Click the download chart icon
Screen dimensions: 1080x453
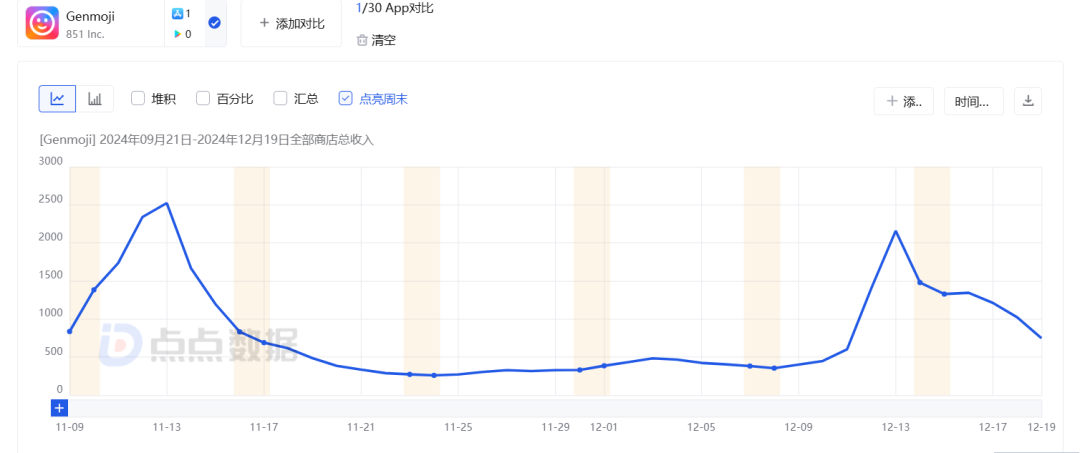point(1028,101)
